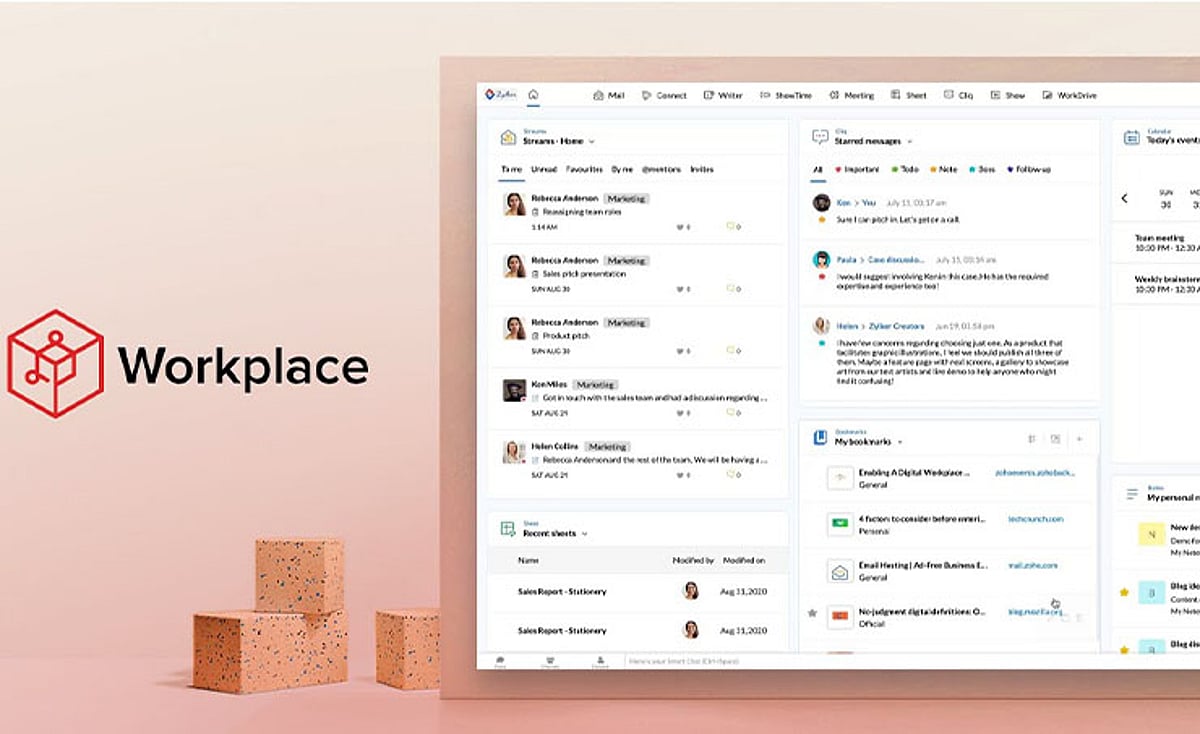Click Modified on column header

(744, 561)
